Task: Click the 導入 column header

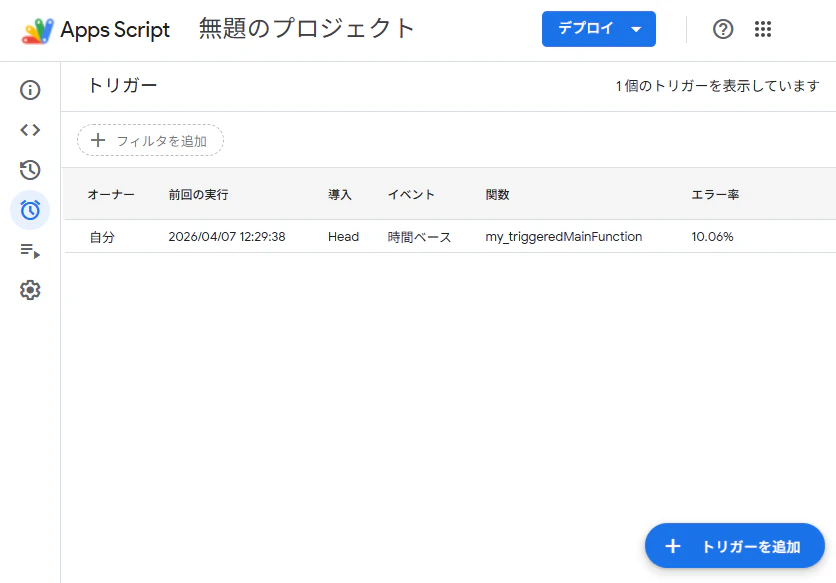Action: (x=340, y=195)
